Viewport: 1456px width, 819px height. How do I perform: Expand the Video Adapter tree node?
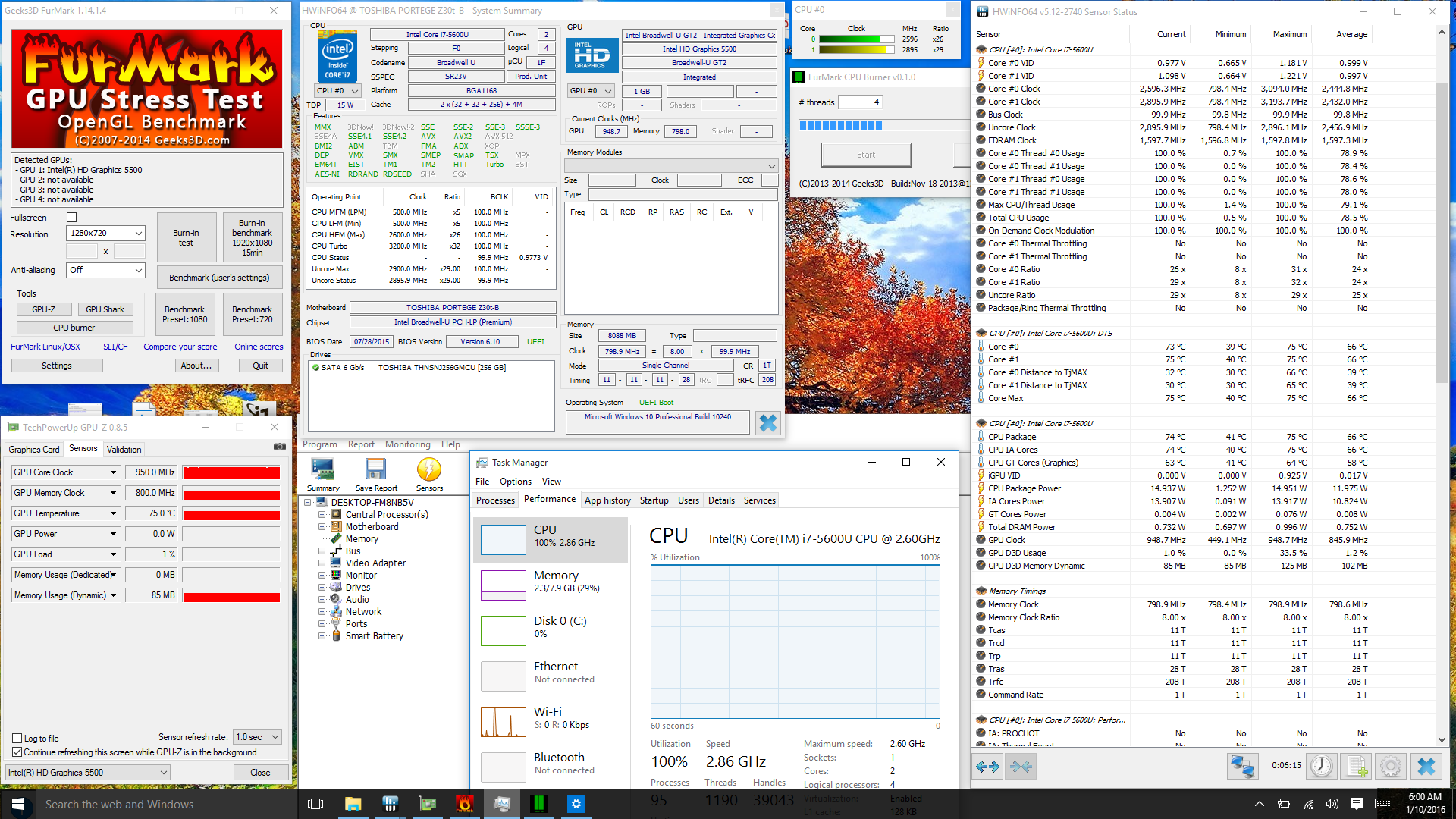point(322,563)
